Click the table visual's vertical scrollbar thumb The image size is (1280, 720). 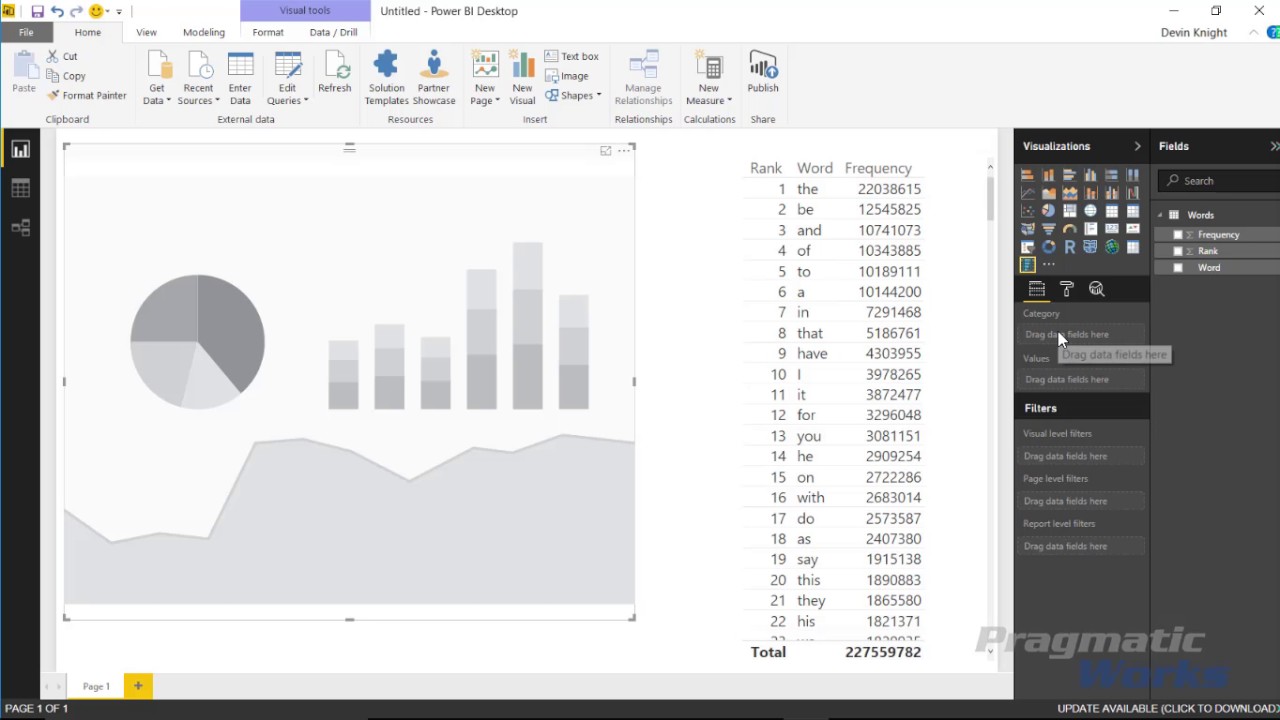(x=991, y=198)
